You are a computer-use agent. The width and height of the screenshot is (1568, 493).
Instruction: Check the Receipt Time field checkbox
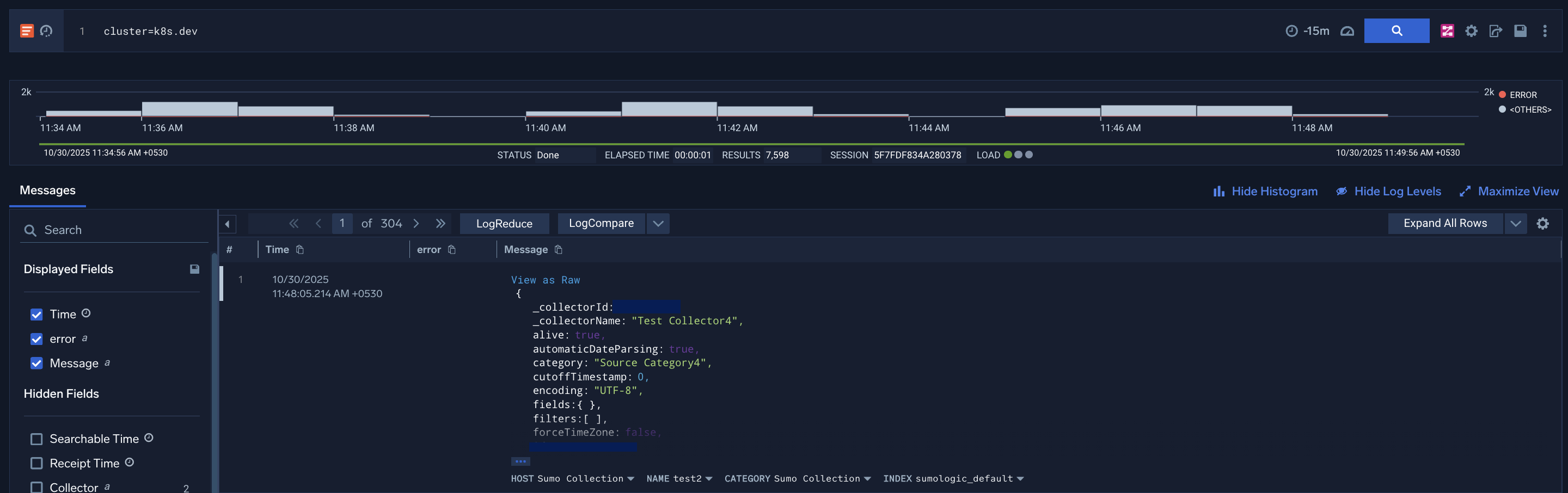[x=36, y=463]
